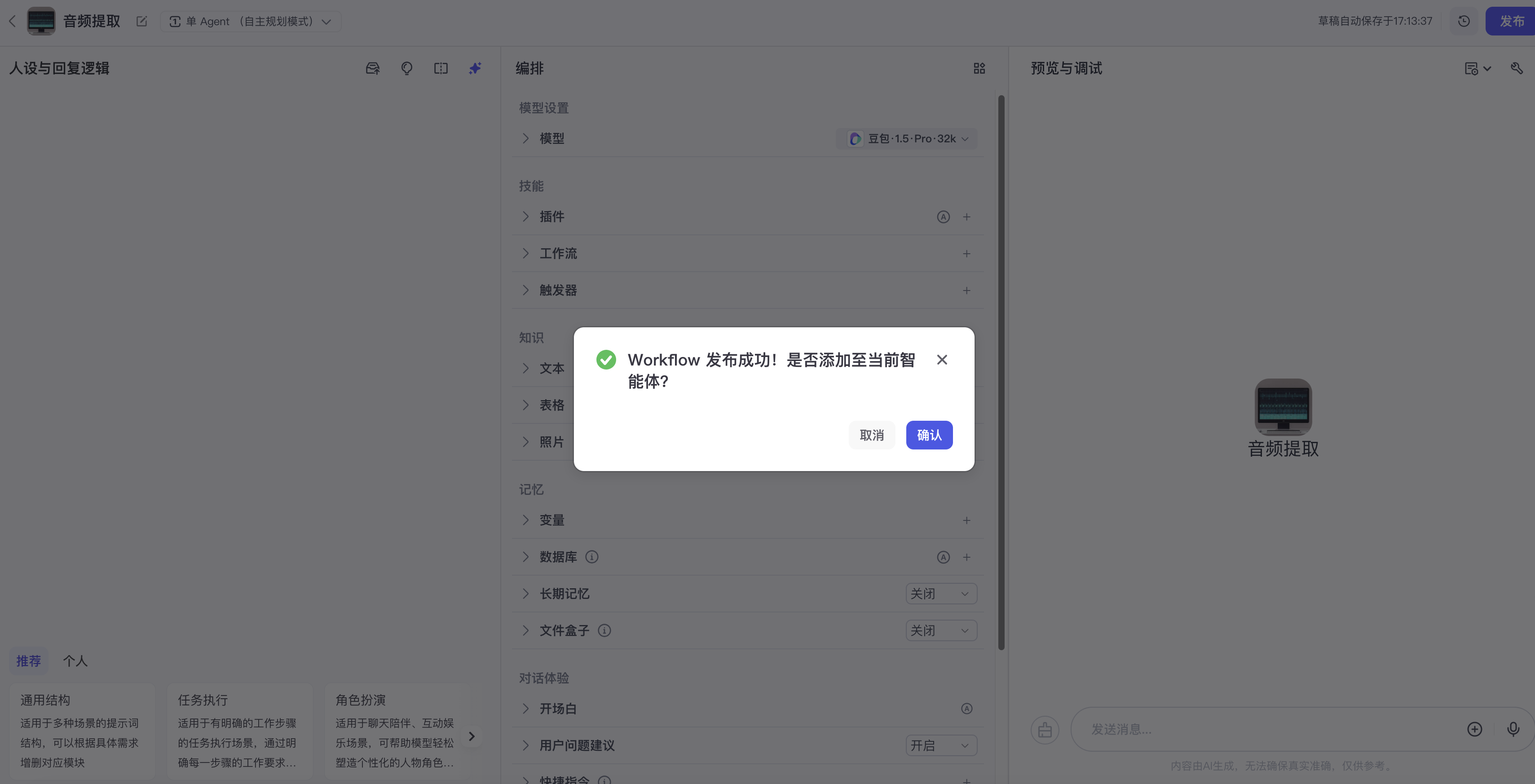
Task: Click the 编排 layout grid icon
Action: click(979, 69)
